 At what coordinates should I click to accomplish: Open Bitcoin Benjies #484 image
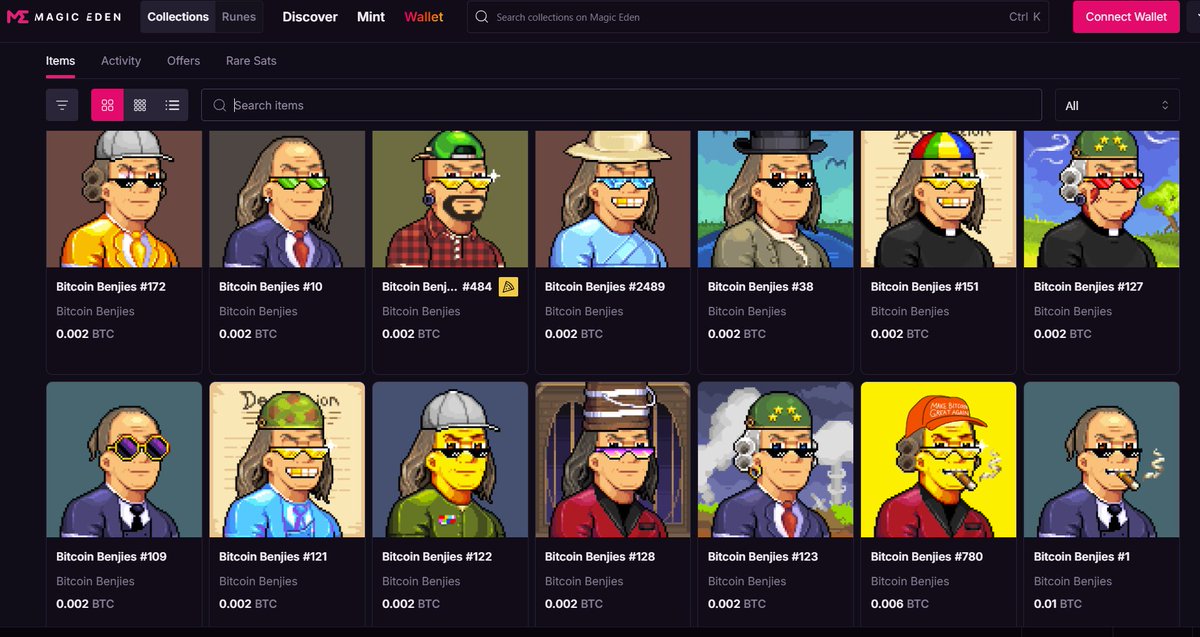450,198
